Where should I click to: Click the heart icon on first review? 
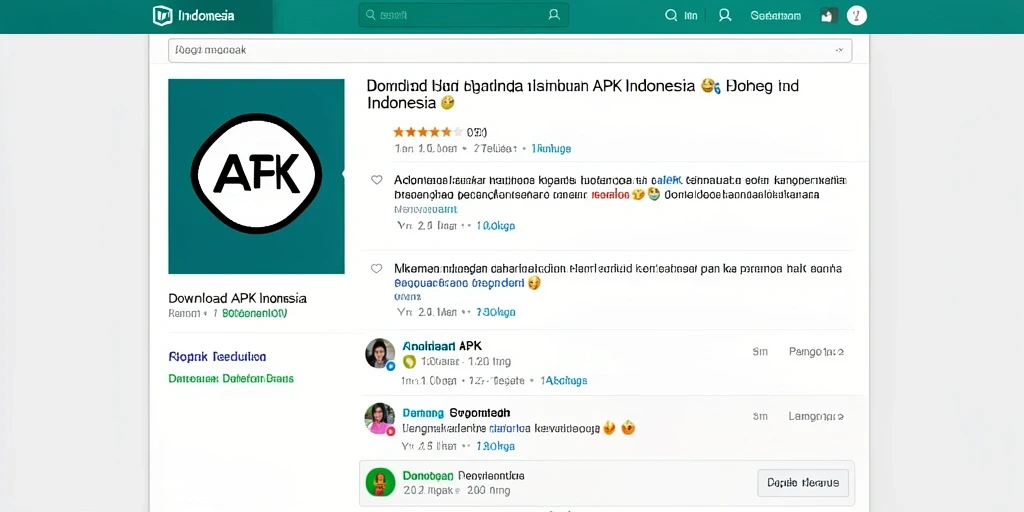(x=376, y=180)
